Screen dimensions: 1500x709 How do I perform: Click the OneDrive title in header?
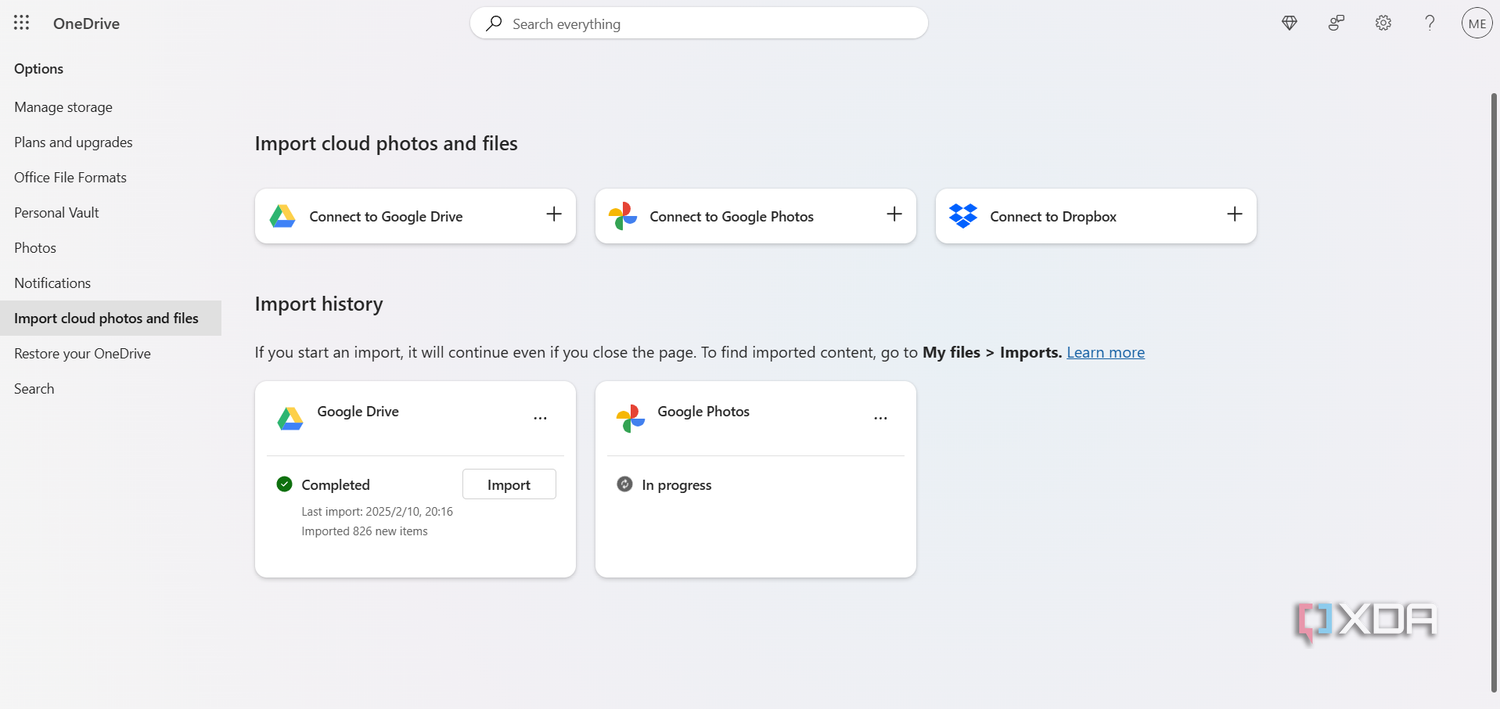coord(86,23)
